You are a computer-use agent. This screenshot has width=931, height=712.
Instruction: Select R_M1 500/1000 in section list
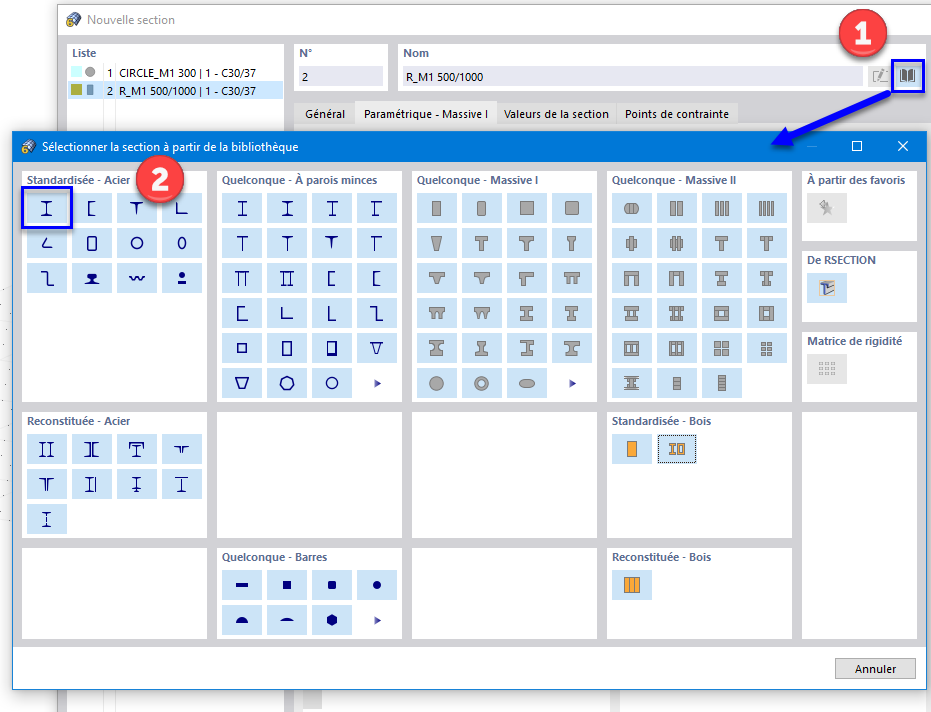point(176,90)
